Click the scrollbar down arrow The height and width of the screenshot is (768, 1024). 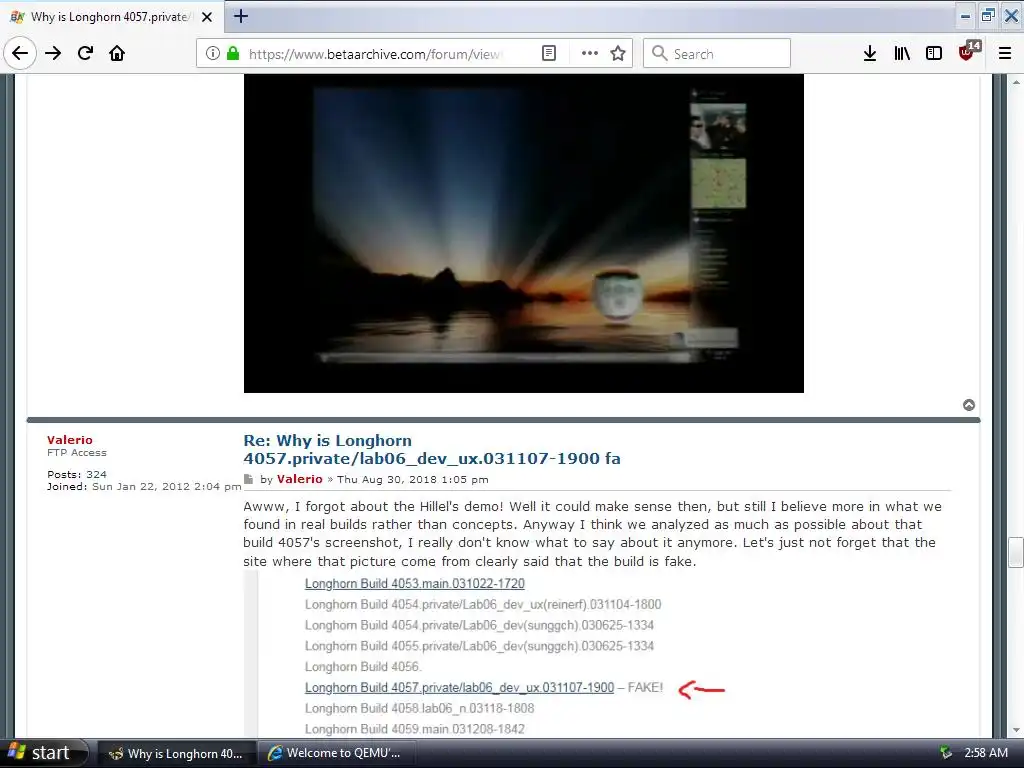1016,730
